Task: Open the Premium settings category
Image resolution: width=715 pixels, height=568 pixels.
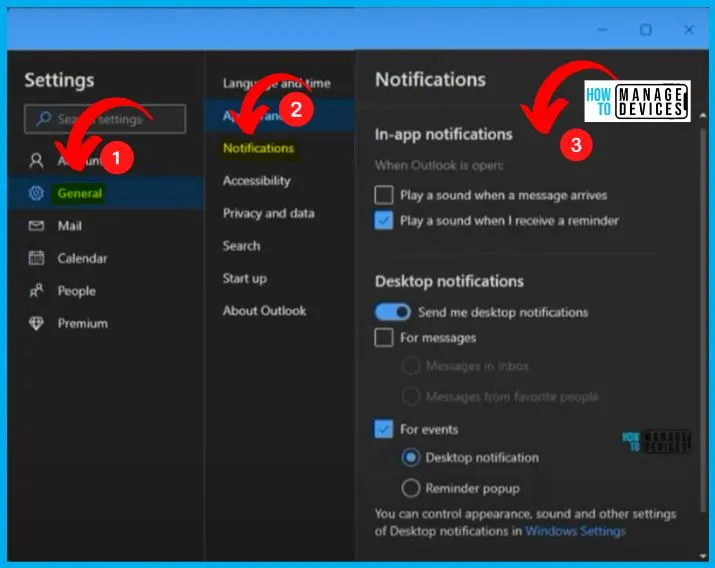Action: [x=105, y=323]
